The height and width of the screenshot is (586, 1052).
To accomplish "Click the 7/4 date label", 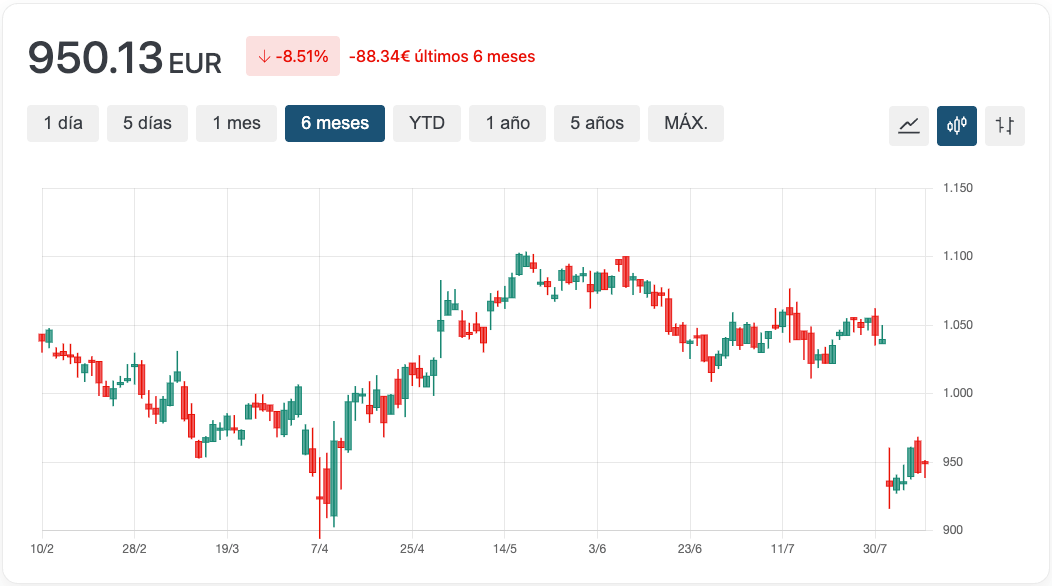I will tap(319, 549).
